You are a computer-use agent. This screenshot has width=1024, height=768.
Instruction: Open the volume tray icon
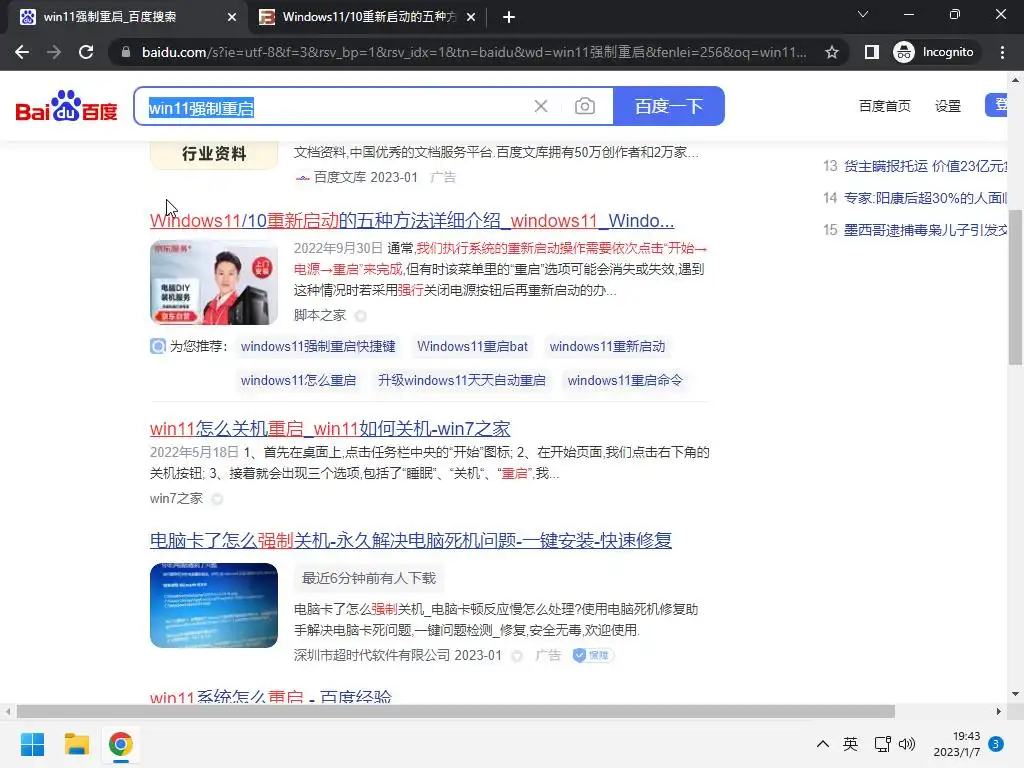tap(907, 744)
